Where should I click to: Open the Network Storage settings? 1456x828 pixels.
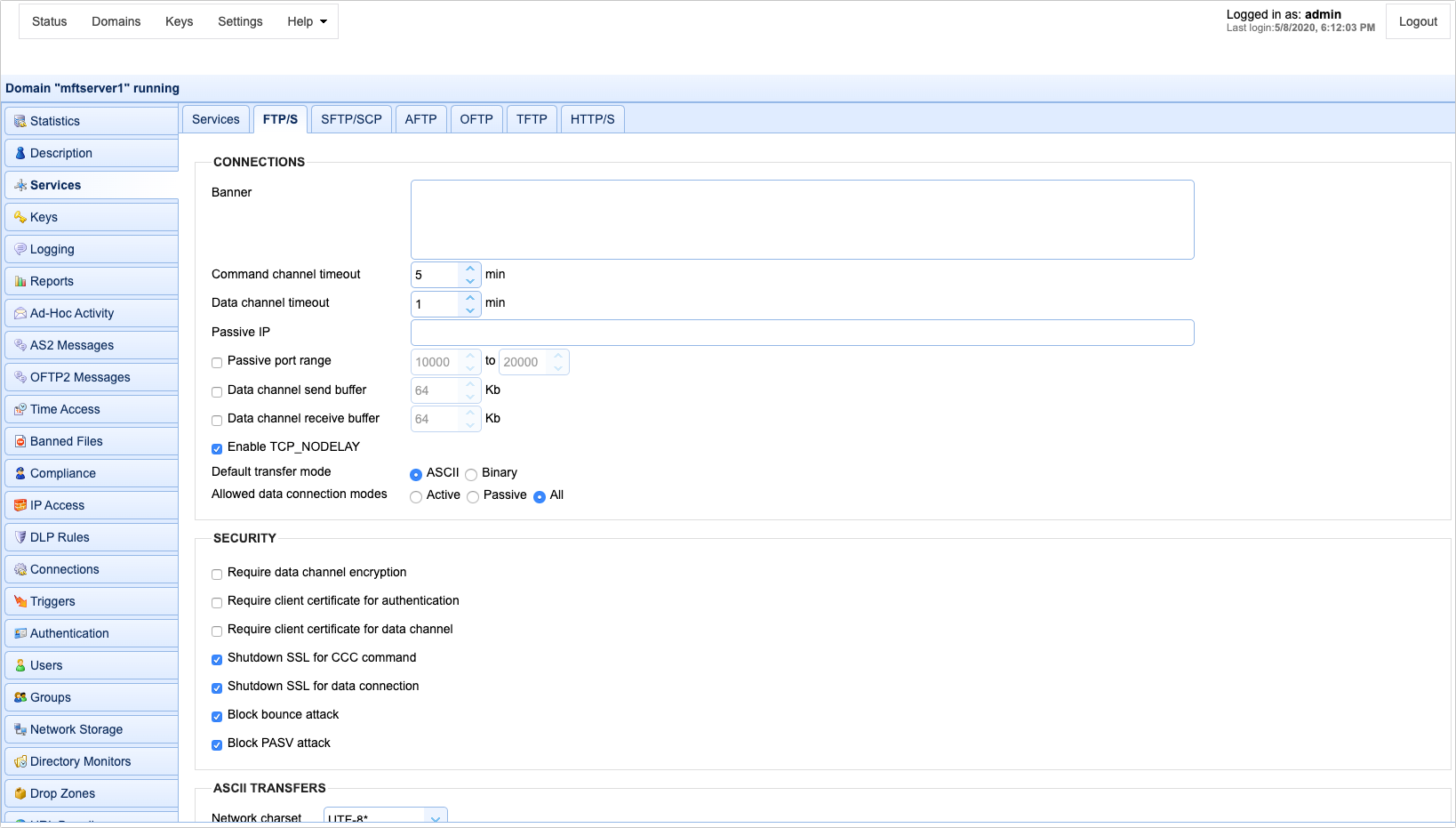77,729
